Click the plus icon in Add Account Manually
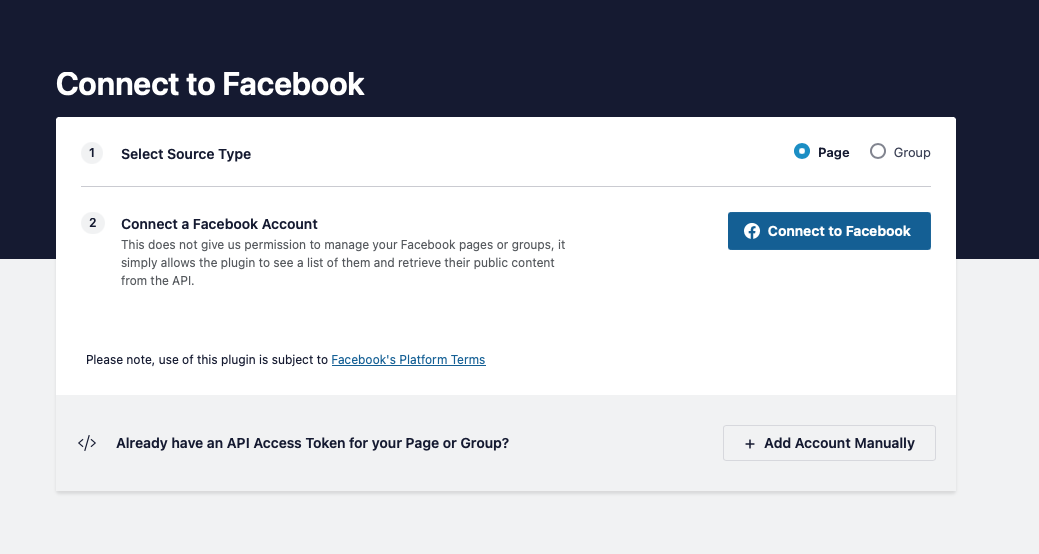 click(x=749, y=444)
